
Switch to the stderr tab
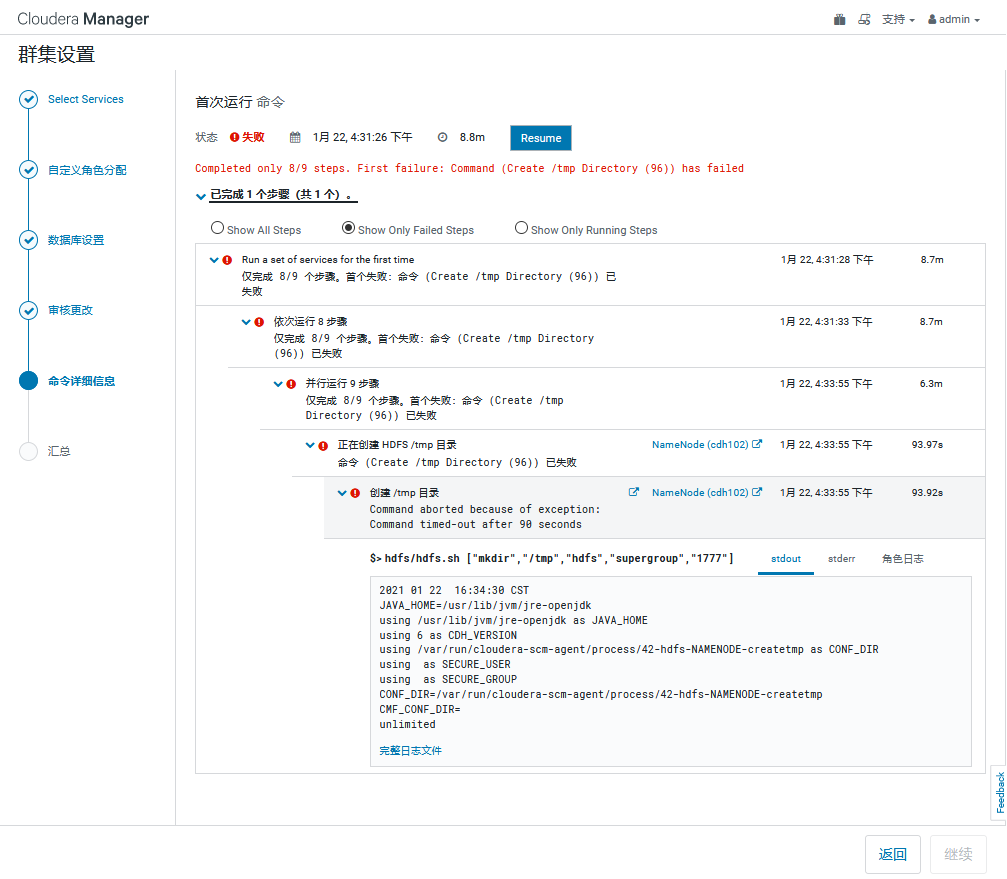point(841,559)
